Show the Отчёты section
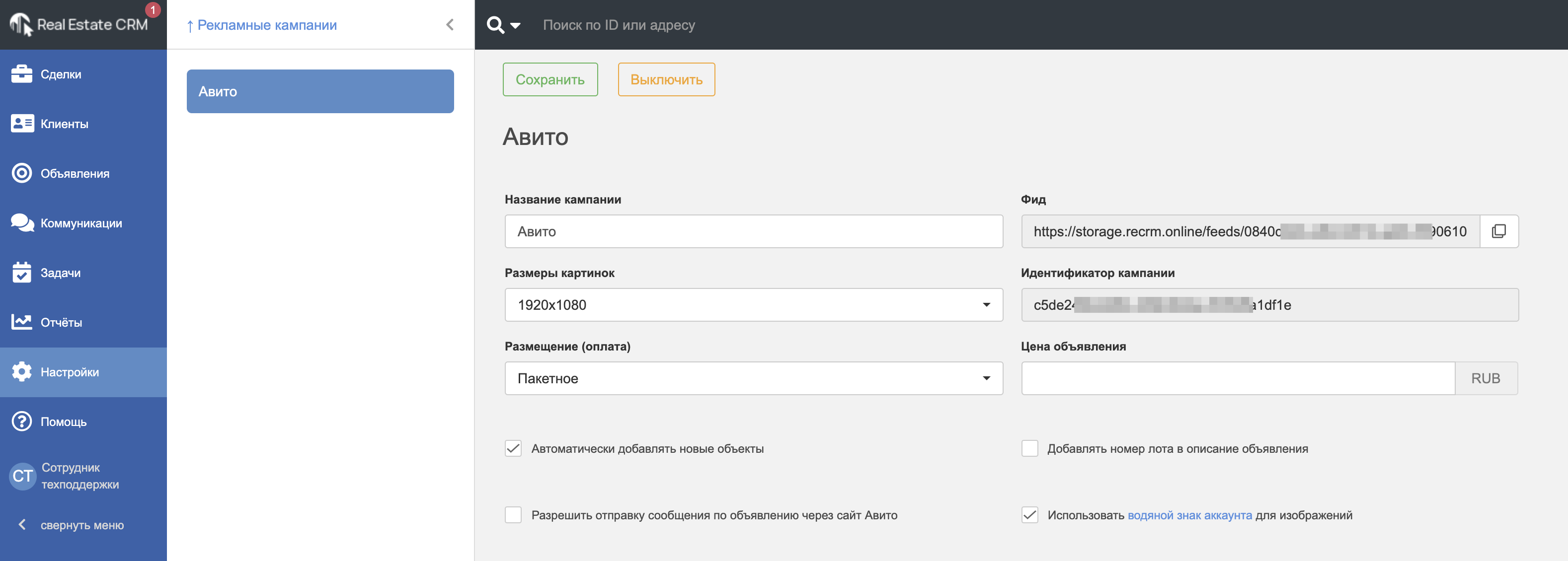 [x=83, y=323]
